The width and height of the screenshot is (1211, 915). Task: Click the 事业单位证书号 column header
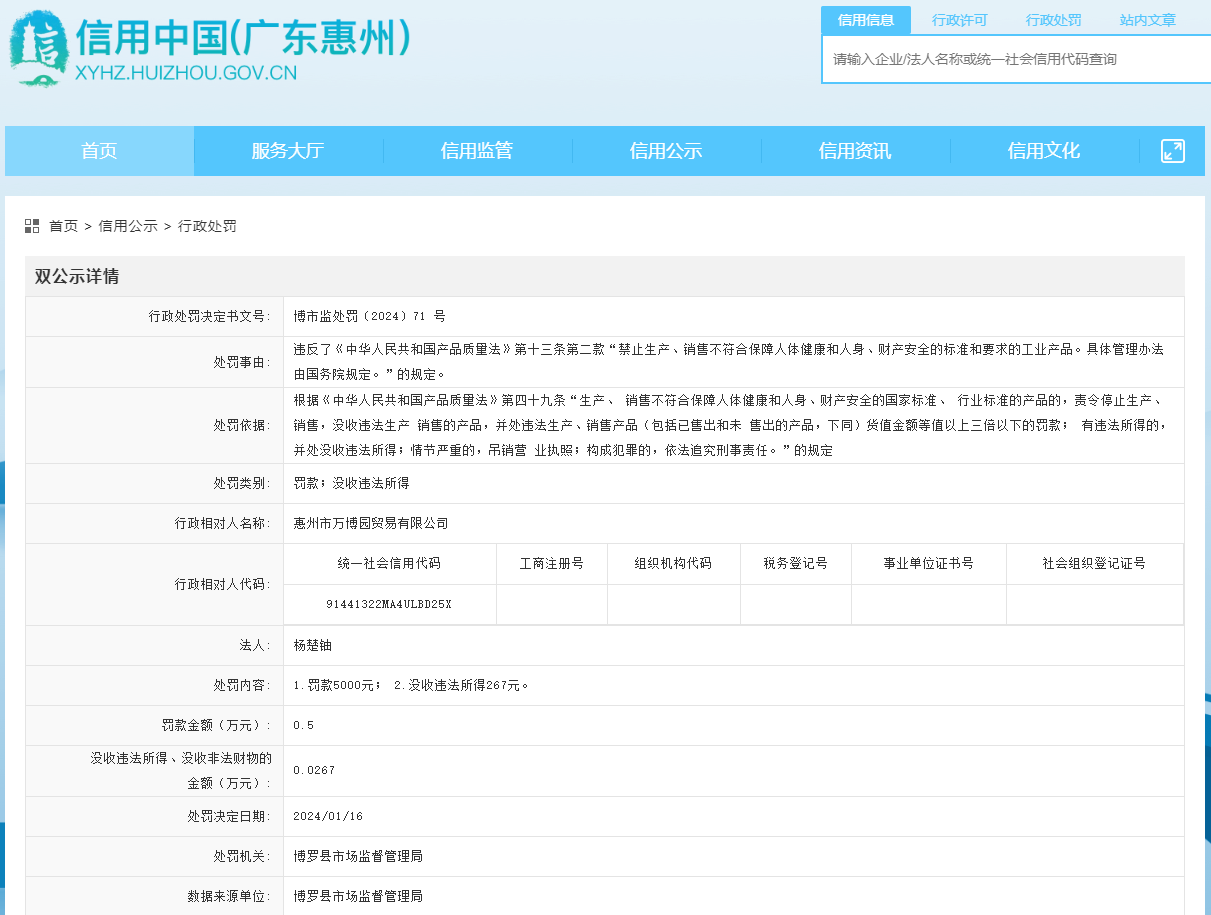[928, 563]
